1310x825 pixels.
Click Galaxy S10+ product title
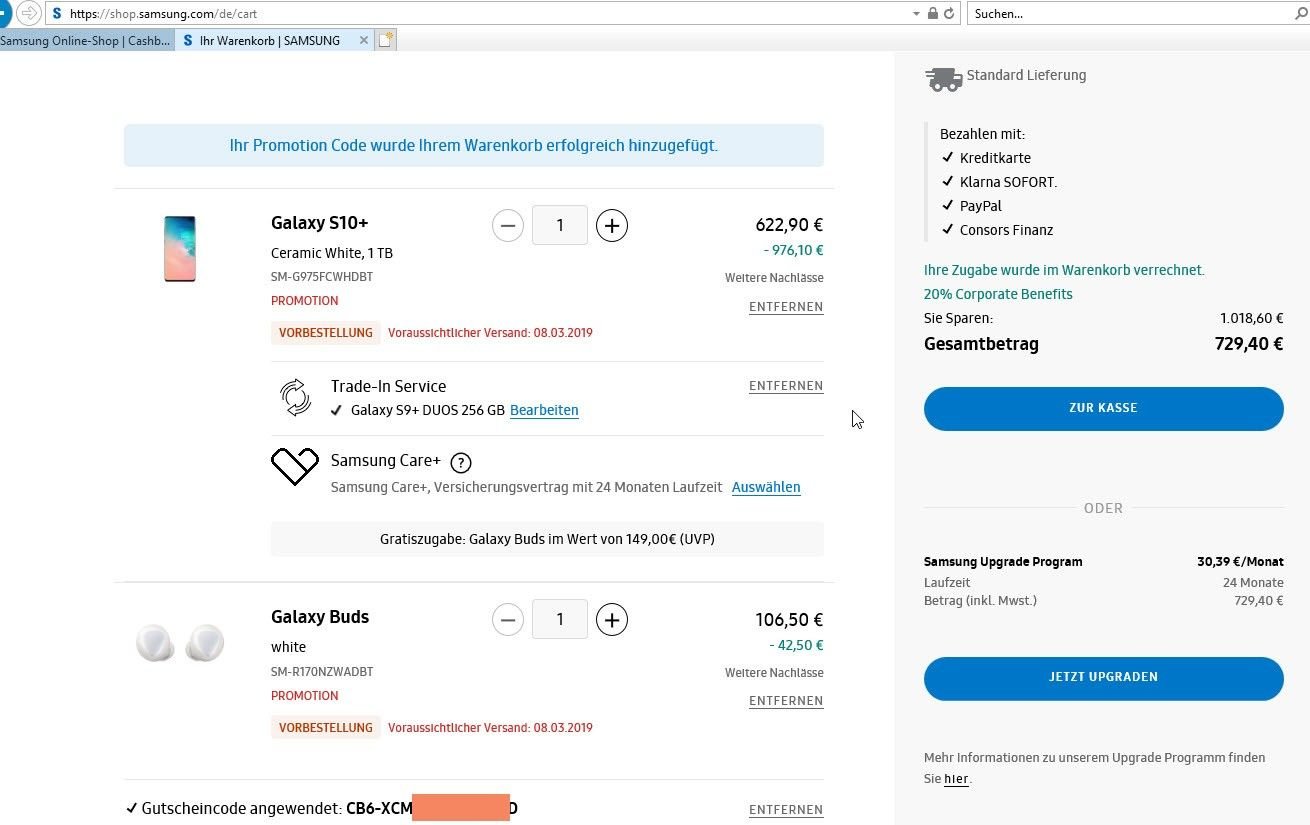[x=320, y=223]
